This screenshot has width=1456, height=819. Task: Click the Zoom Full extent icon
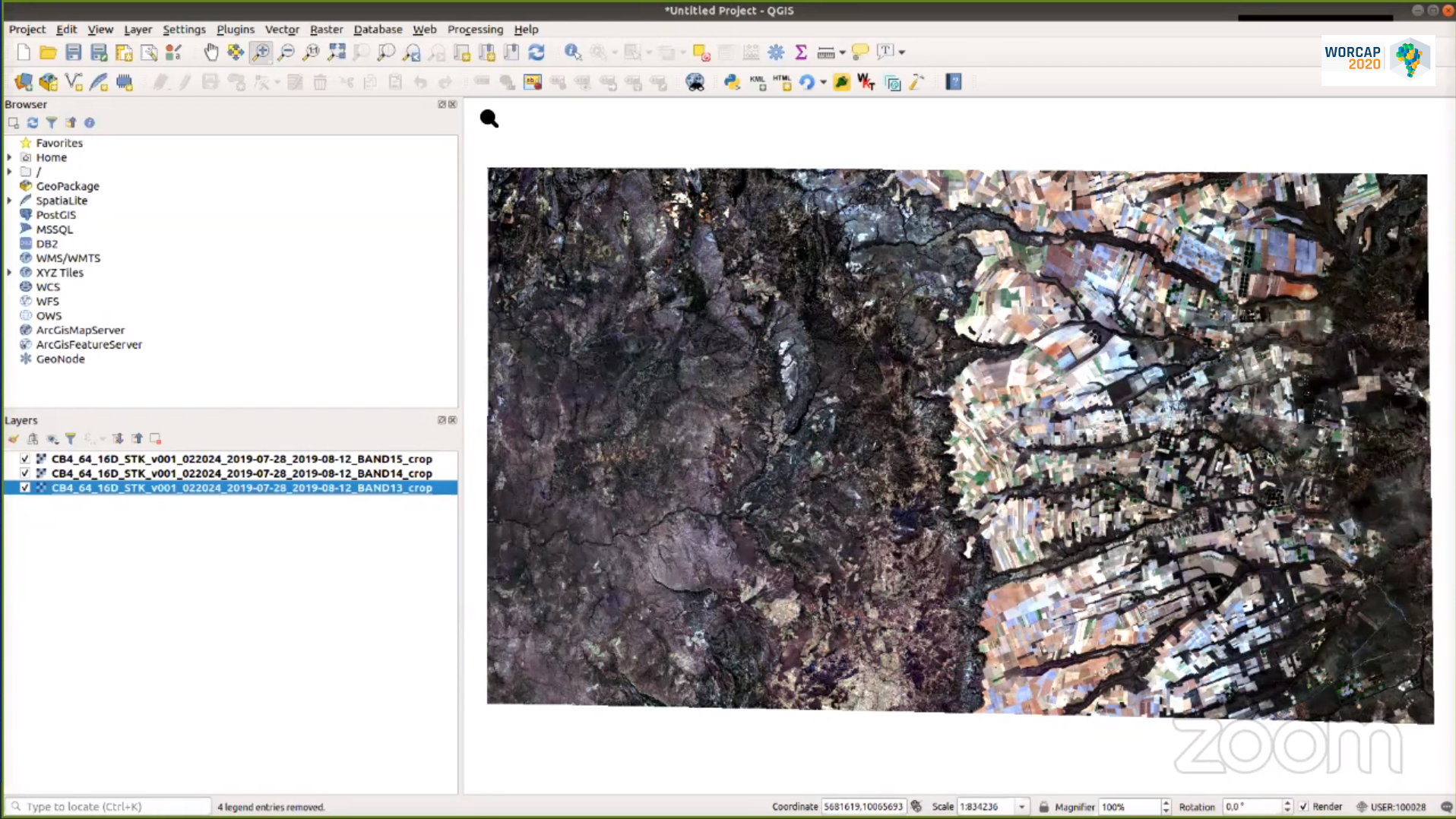coord(336,52)
